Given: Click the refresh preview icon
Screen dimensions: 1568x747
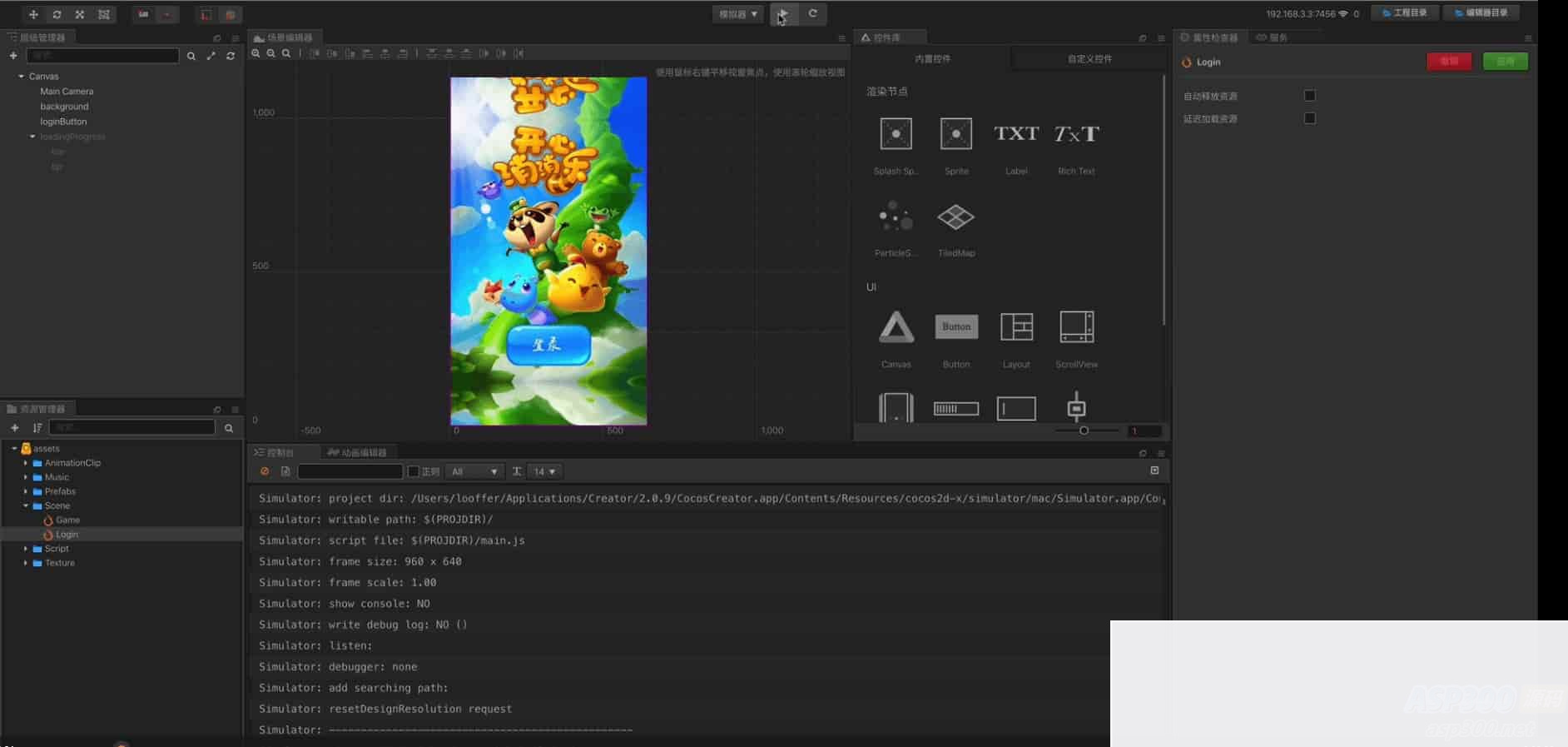Looking at the screenshot, I should tap(813, 14).
